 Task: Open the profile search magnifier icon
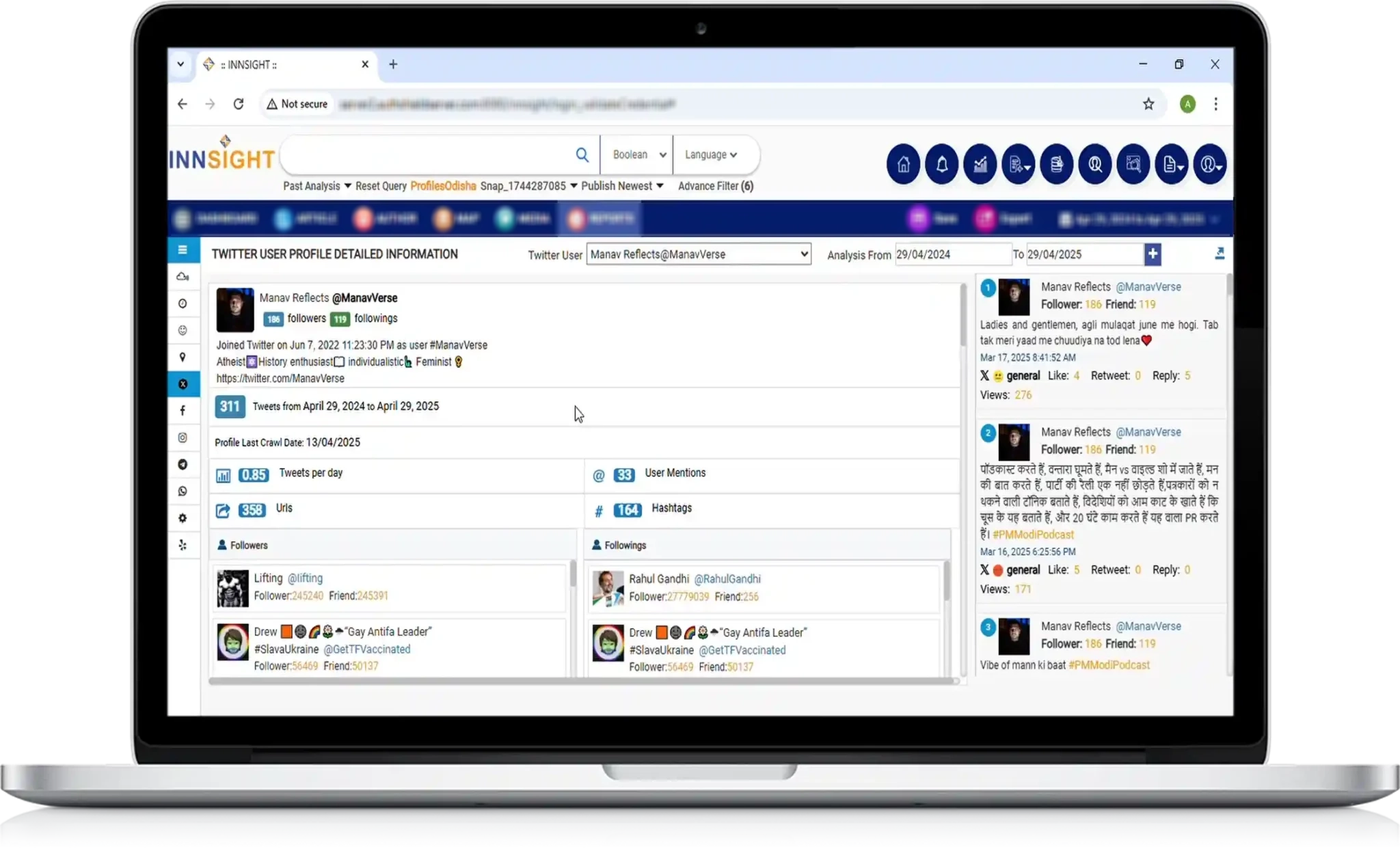click(1094, 165)
